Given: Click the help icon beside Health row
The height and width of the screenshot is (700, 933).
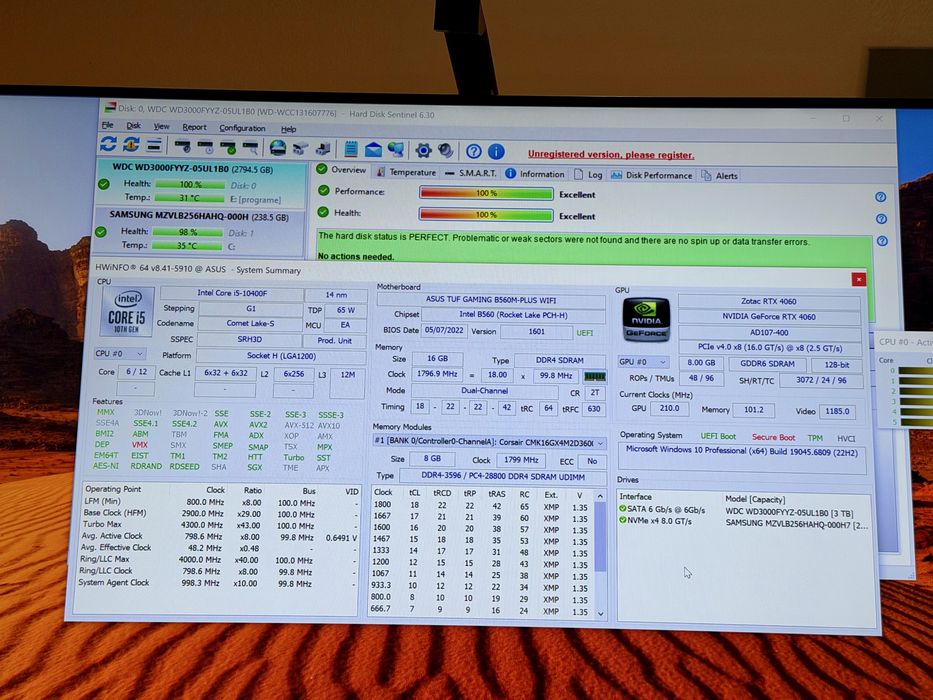Looking at the screenshot, I should [x=881, y=219].
